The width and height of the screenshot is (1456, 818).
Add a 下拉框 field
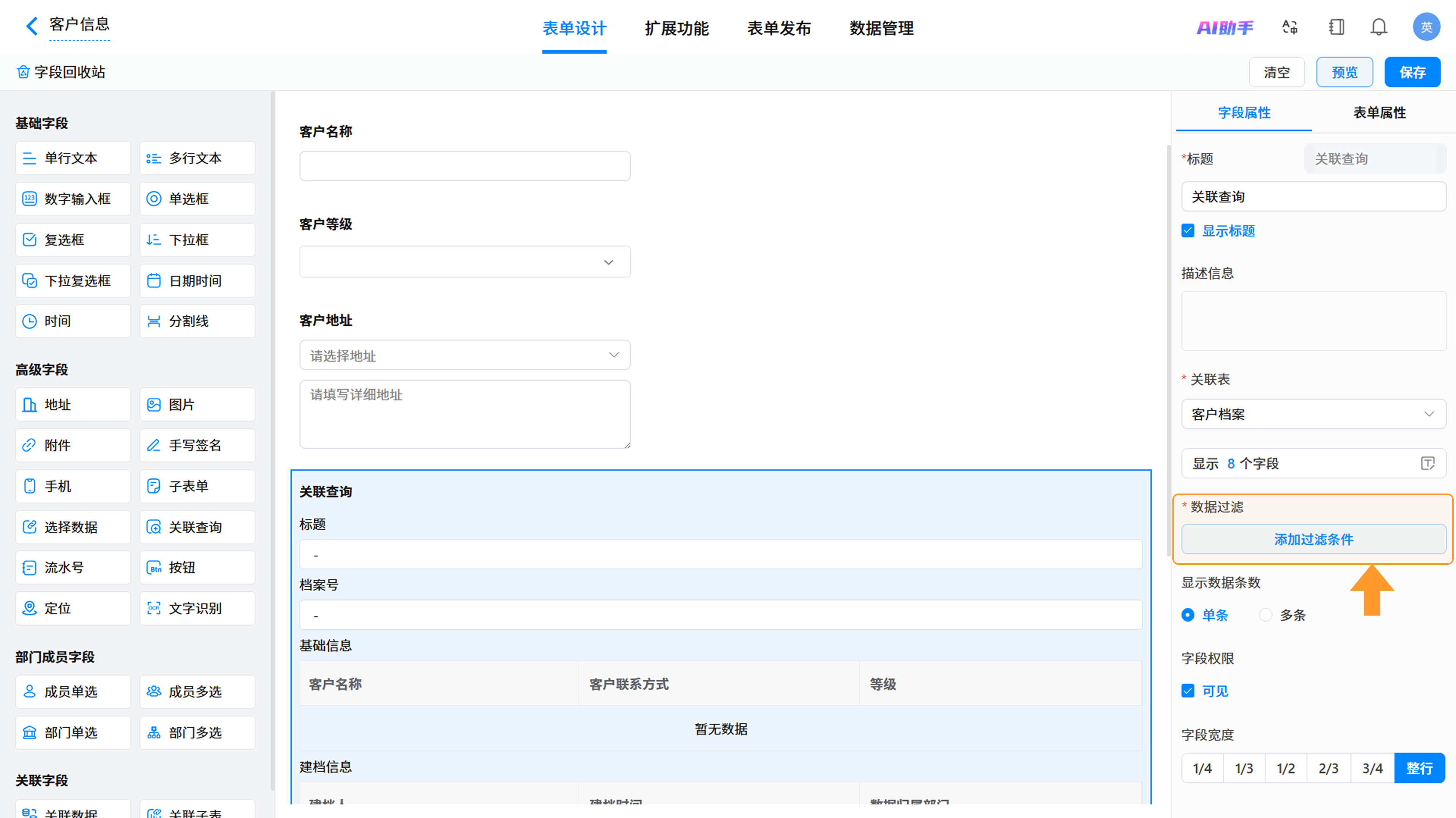click(x=197, y=240)
